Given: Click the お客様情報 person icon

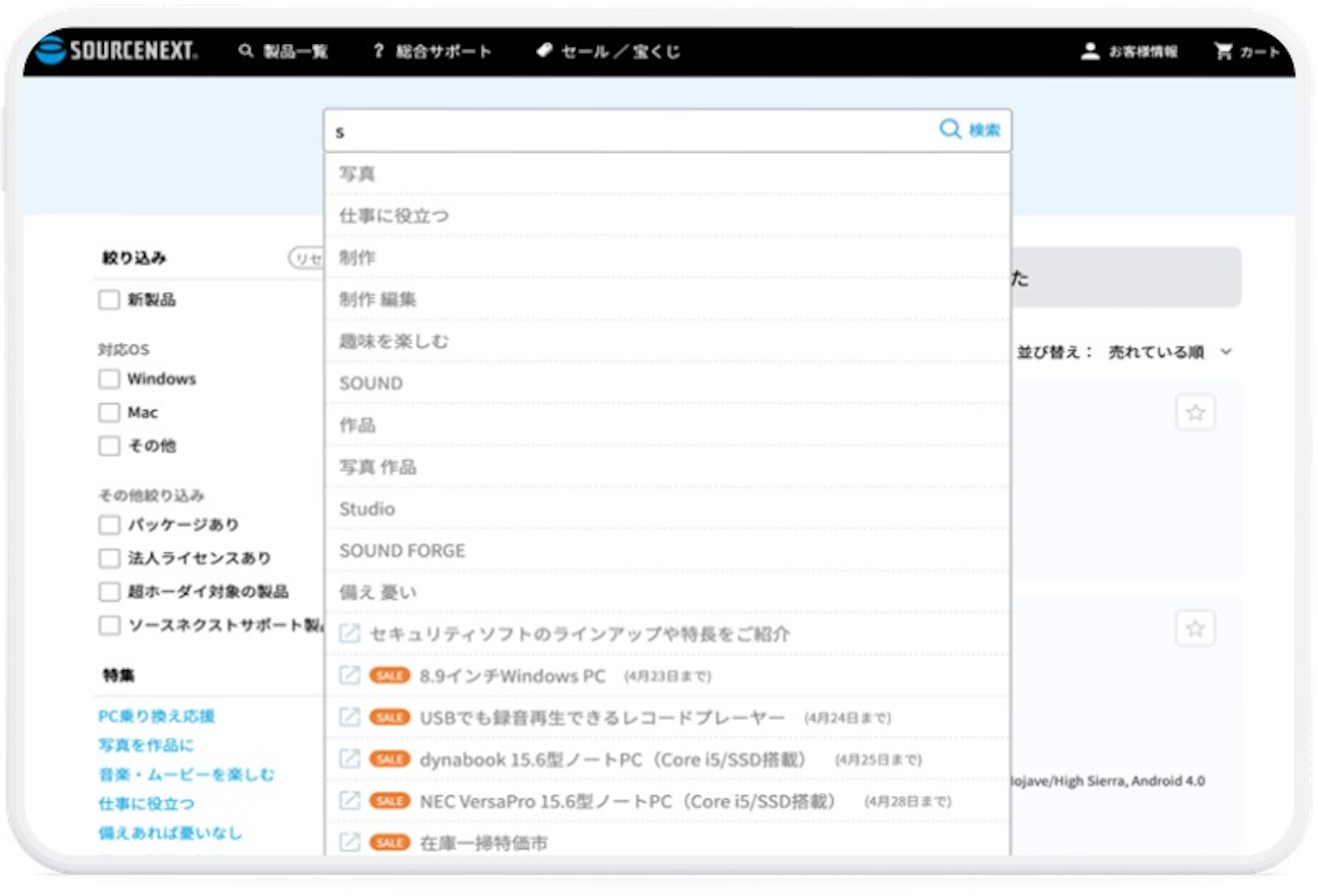Looking at the screenshot, I should (x=1090, y=51).
